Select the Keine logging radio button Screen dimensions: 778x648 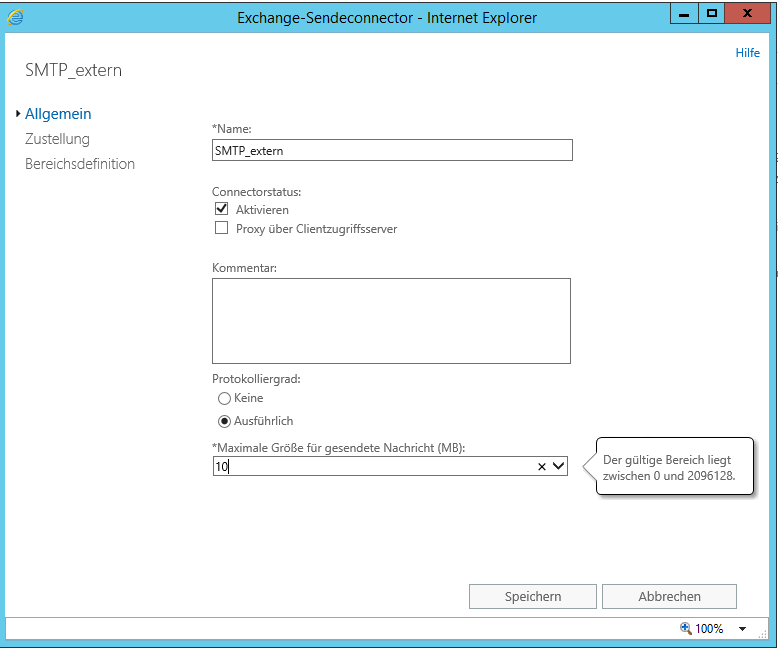224,398
